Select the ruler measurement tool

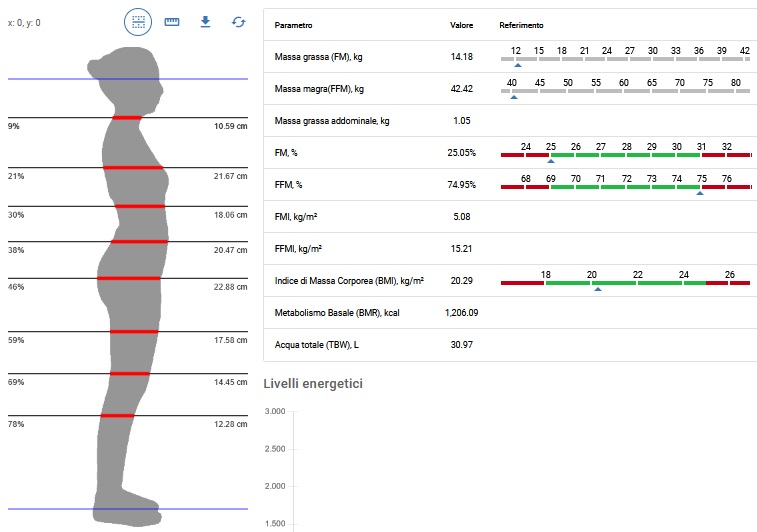[x=172, y=21]
